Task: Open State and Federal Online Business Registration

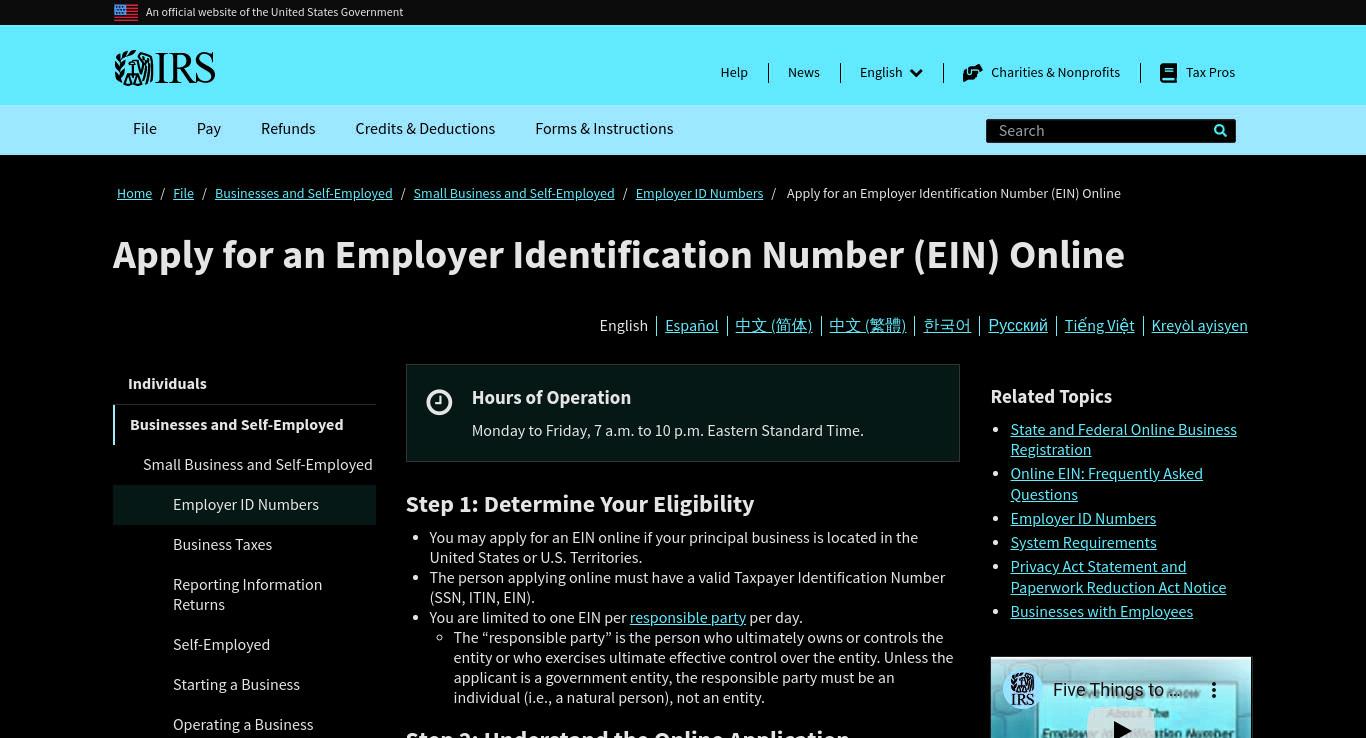Action: (x=1123, y=440)
